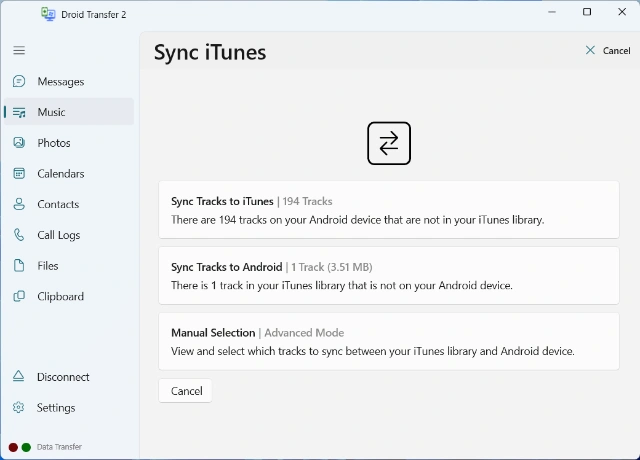The image size is (640, 460).
Task: Click the Settings gear icon
Action: [19, 408]
